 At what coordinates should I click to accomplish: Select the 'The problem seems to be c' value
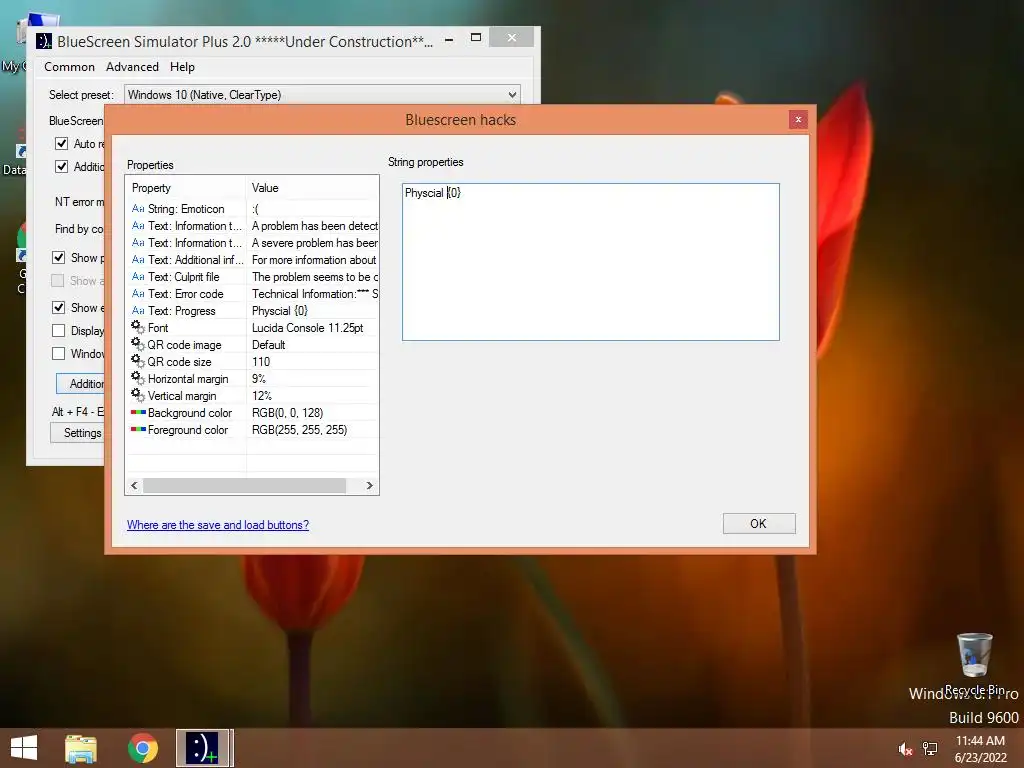pos(315,277)
